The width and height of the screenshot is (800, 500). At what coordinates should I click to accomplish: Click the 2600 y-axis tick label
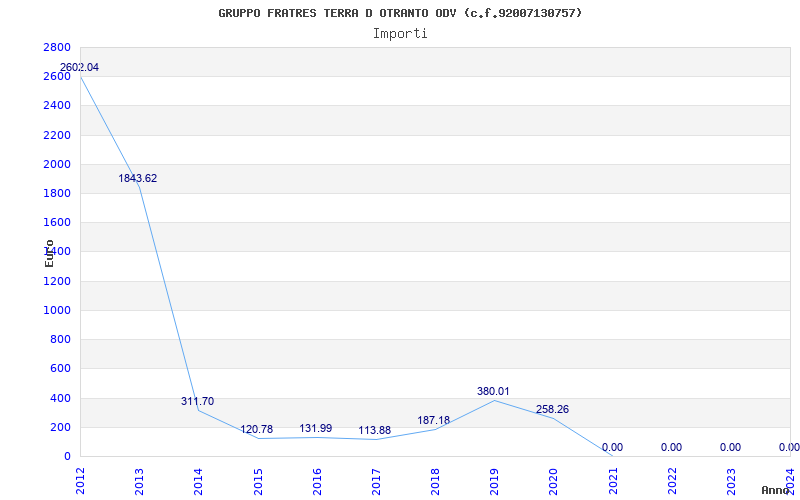pos(57,77)
